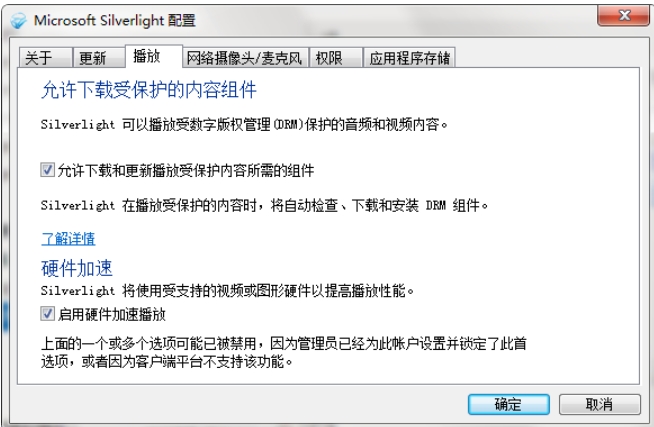
Task: Click the Silverlight logo icon in title bar
Action: (18, 20)
